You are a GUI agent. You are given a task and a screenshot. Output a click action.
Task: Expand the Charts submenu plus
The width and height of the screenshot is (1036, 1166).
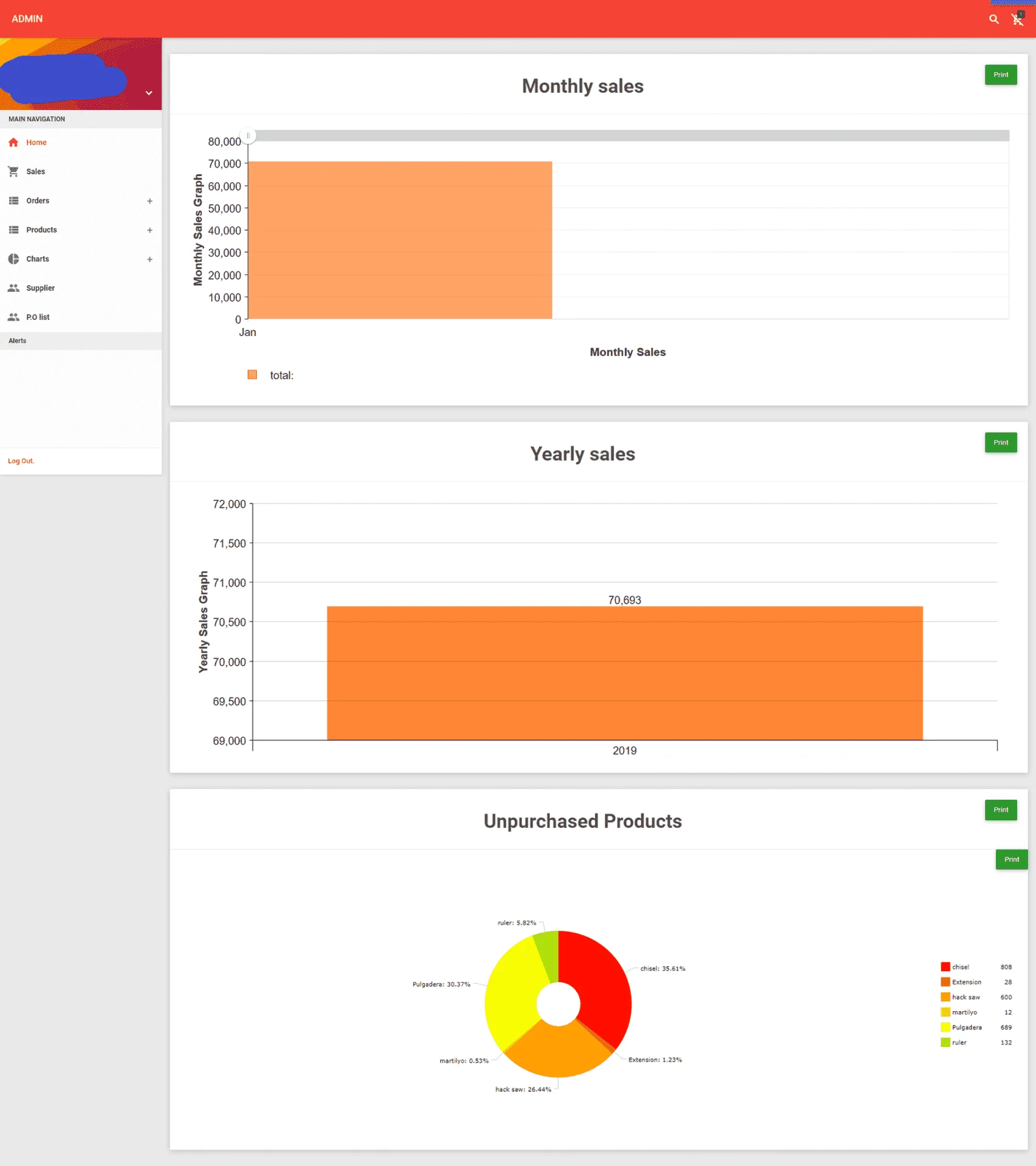click(x=149, y=259)
